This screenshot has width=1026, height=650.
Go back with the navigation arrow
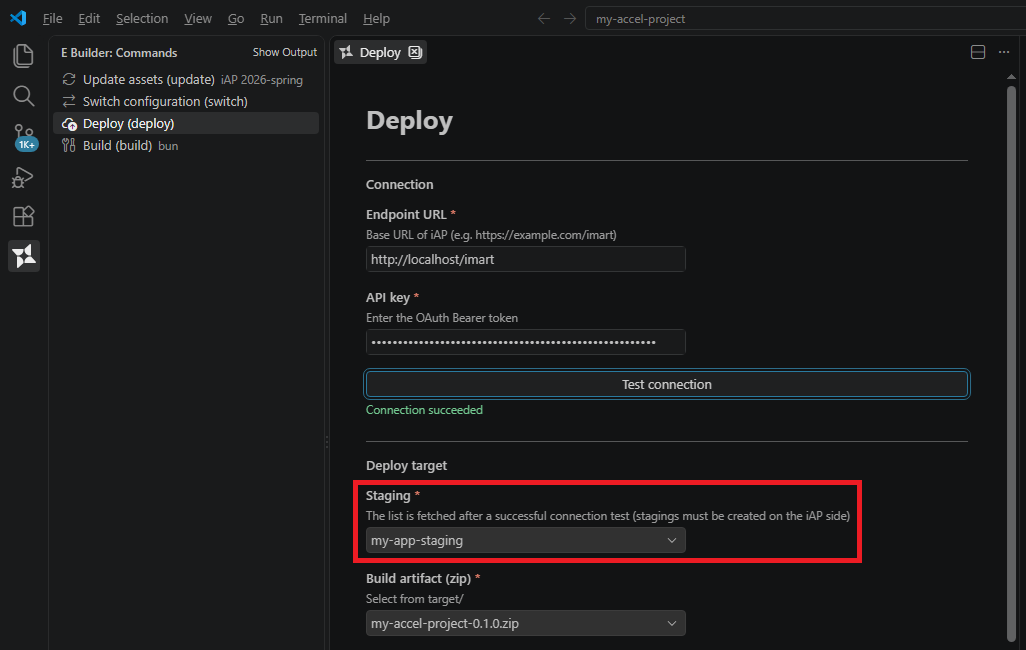[544, 18]
